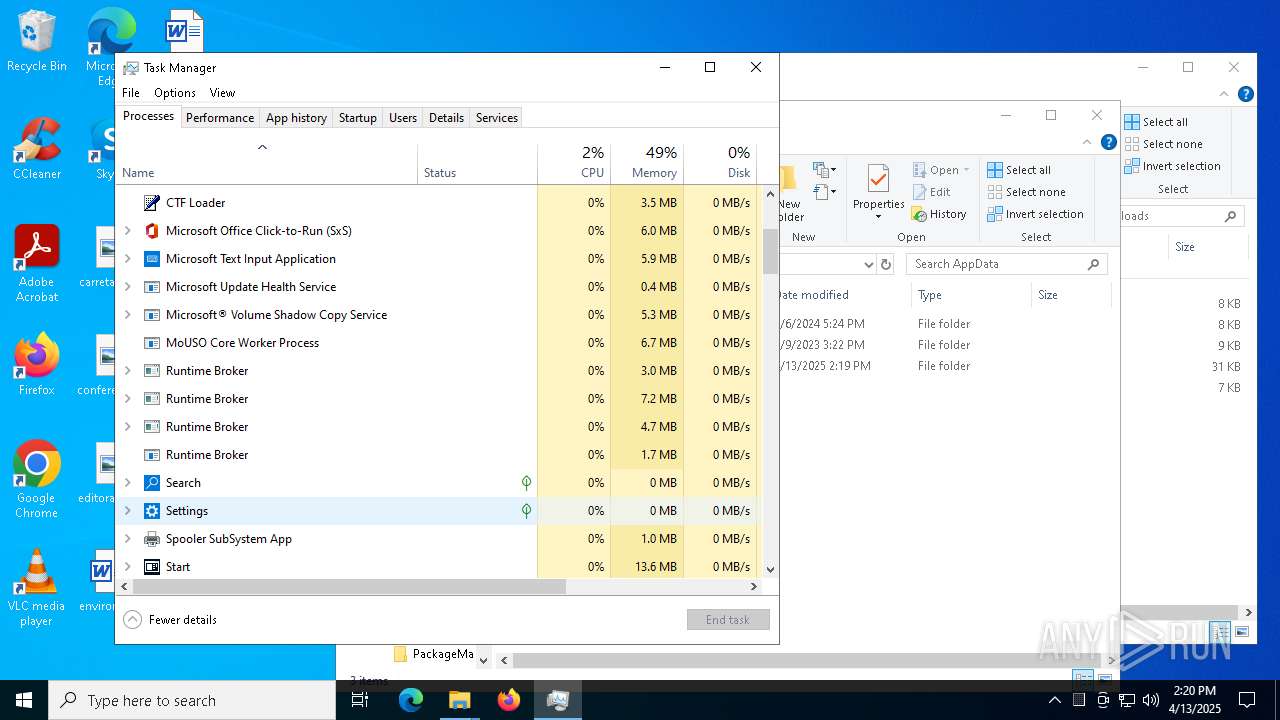Expand the Microsoft Text Input Application process

point(127,259)
